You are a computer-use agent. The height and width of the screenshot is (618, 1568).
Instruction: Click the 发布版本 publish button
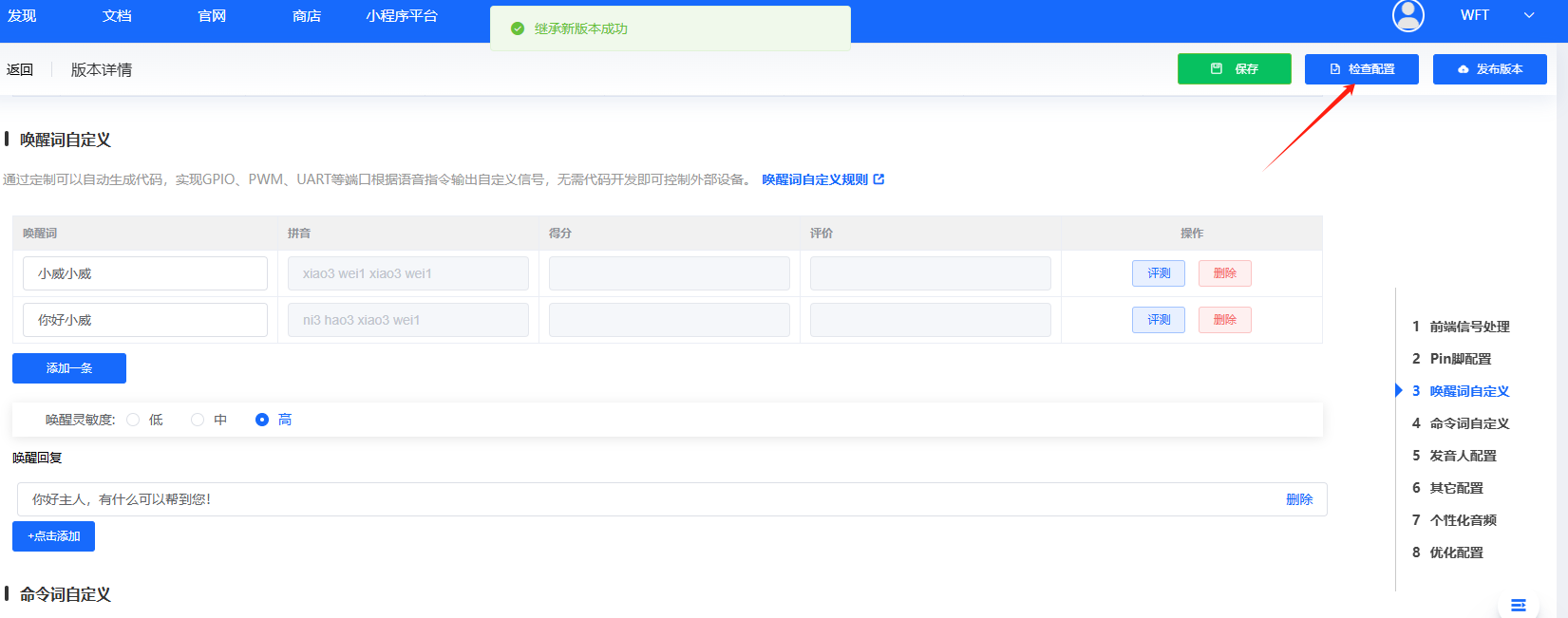tap(1489, 69)
